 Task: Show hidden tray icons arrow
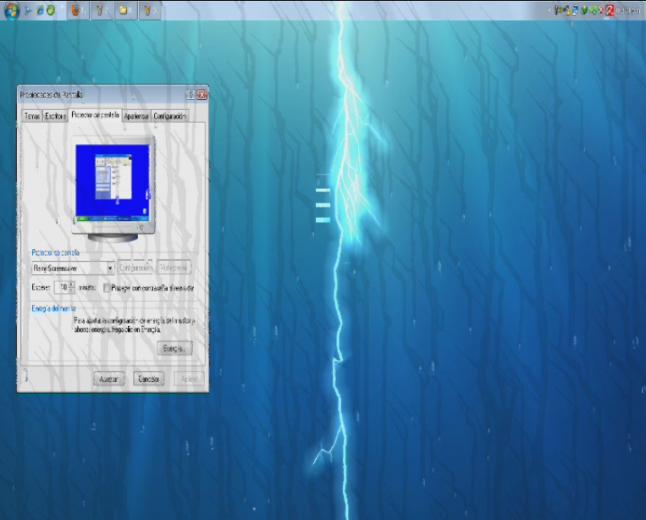pyautogui.click(x=550, y=11)
